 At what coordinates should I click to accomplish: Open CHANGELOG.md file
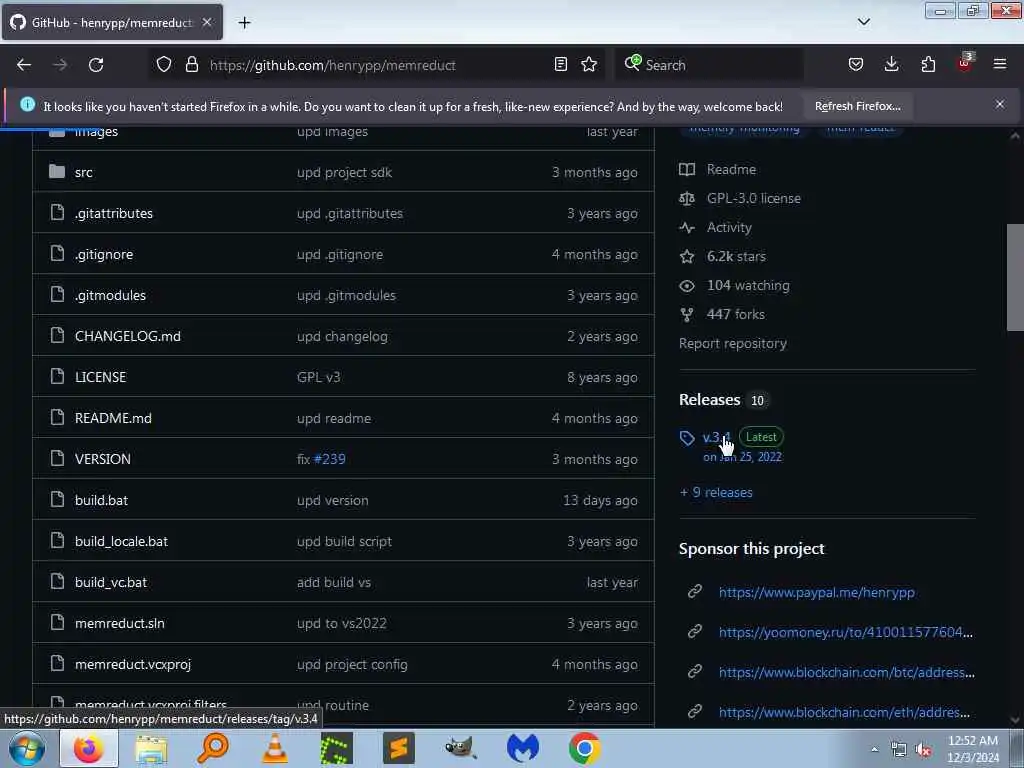127,336
